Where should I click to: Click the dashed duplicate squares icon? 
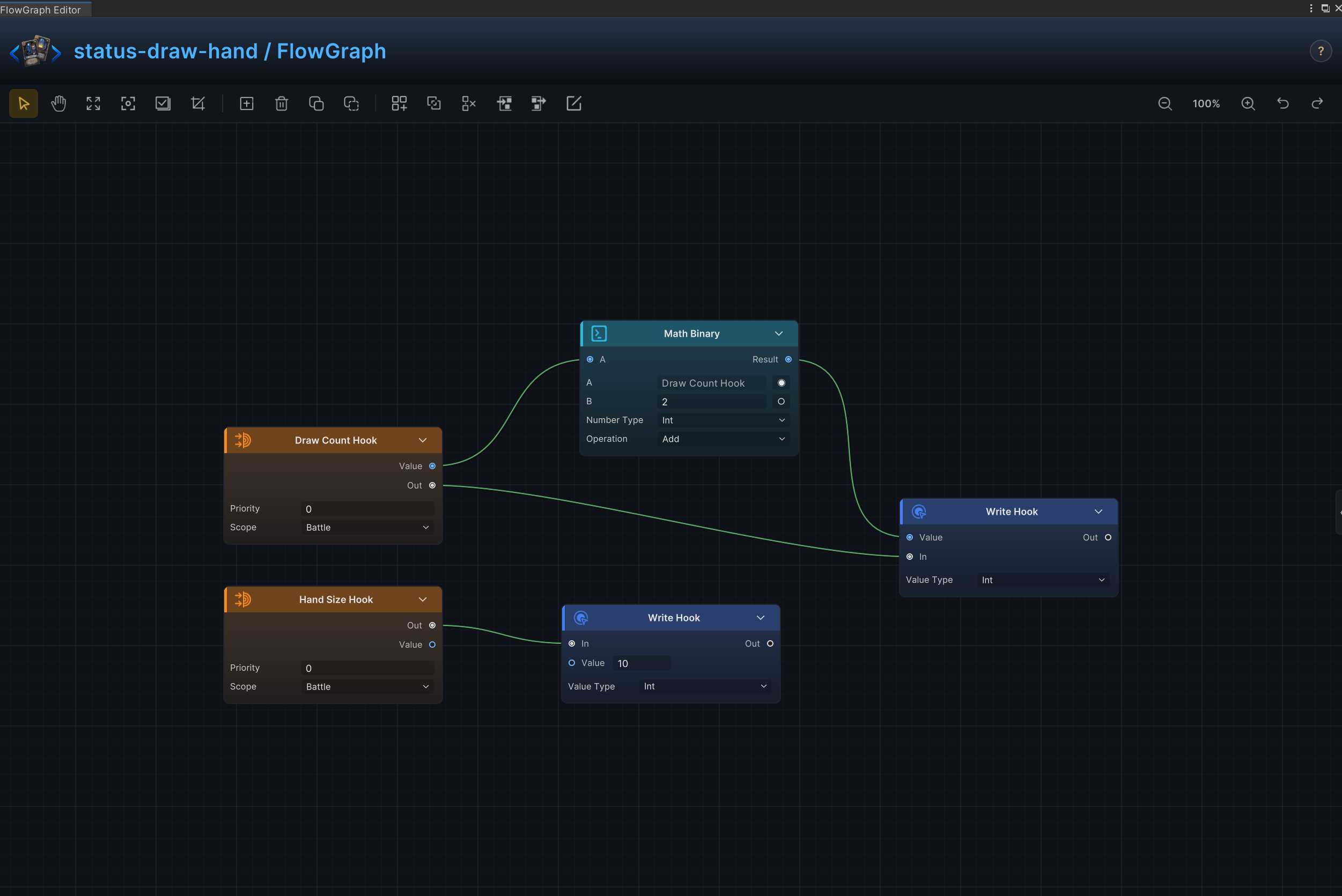(x=351, y=103)
